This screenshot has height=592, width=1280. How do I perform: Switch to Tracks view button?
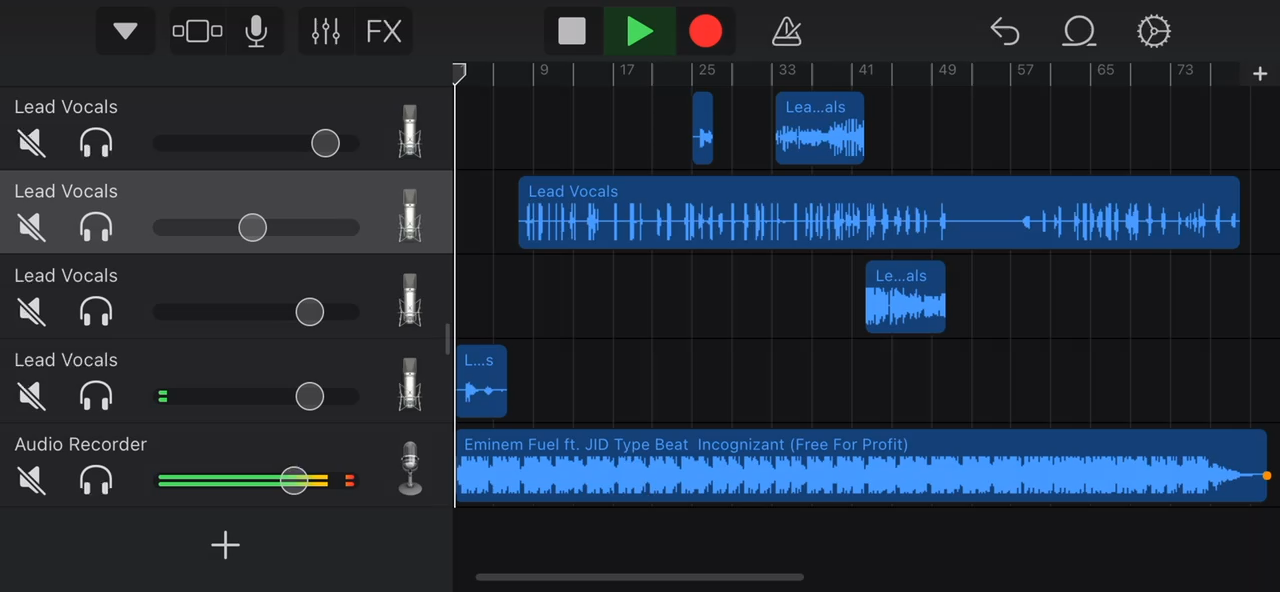198,31
